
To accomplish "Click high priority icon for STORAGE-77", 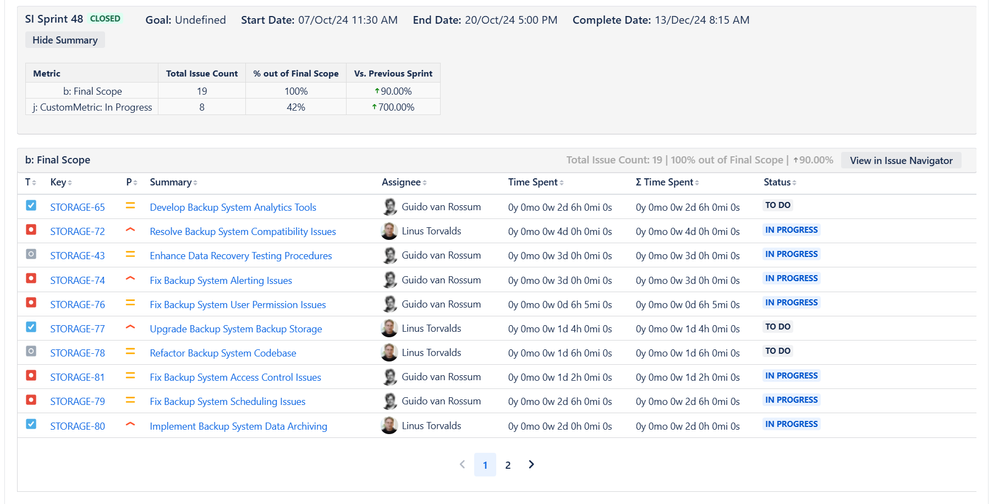I will (x=131, y=328).
